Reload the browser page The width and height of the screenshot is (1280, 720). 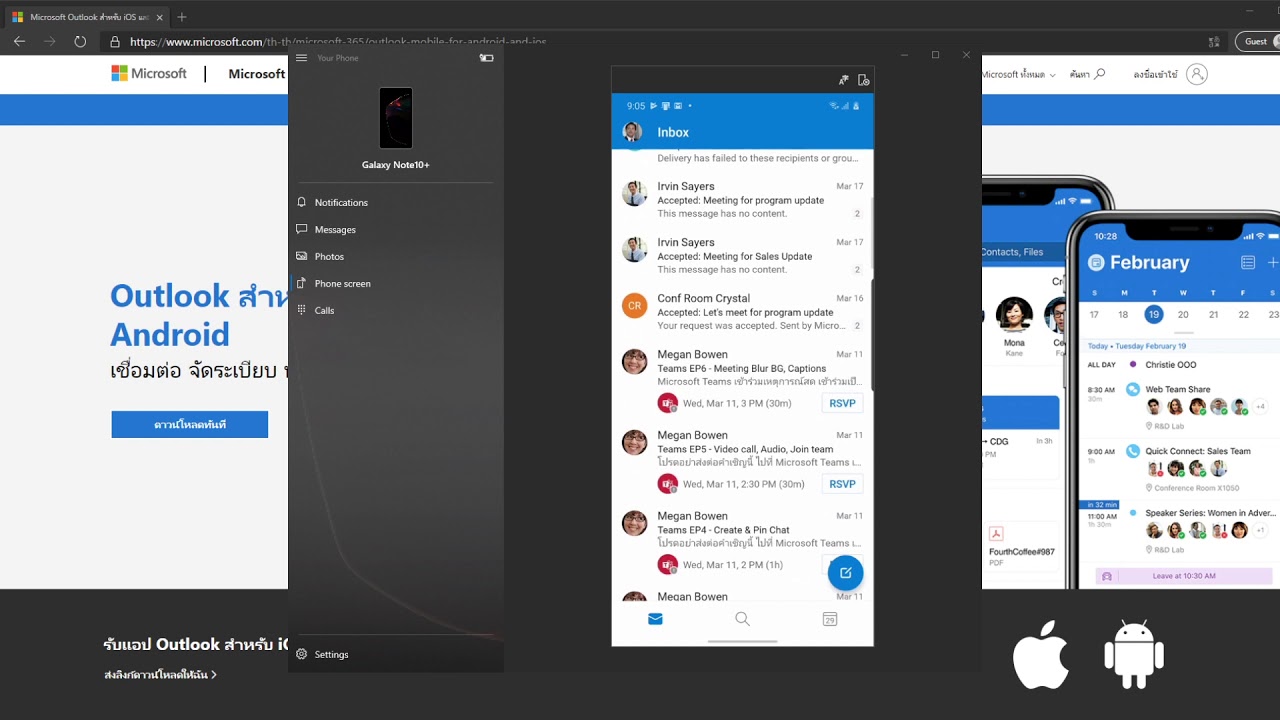click(80, 41)
